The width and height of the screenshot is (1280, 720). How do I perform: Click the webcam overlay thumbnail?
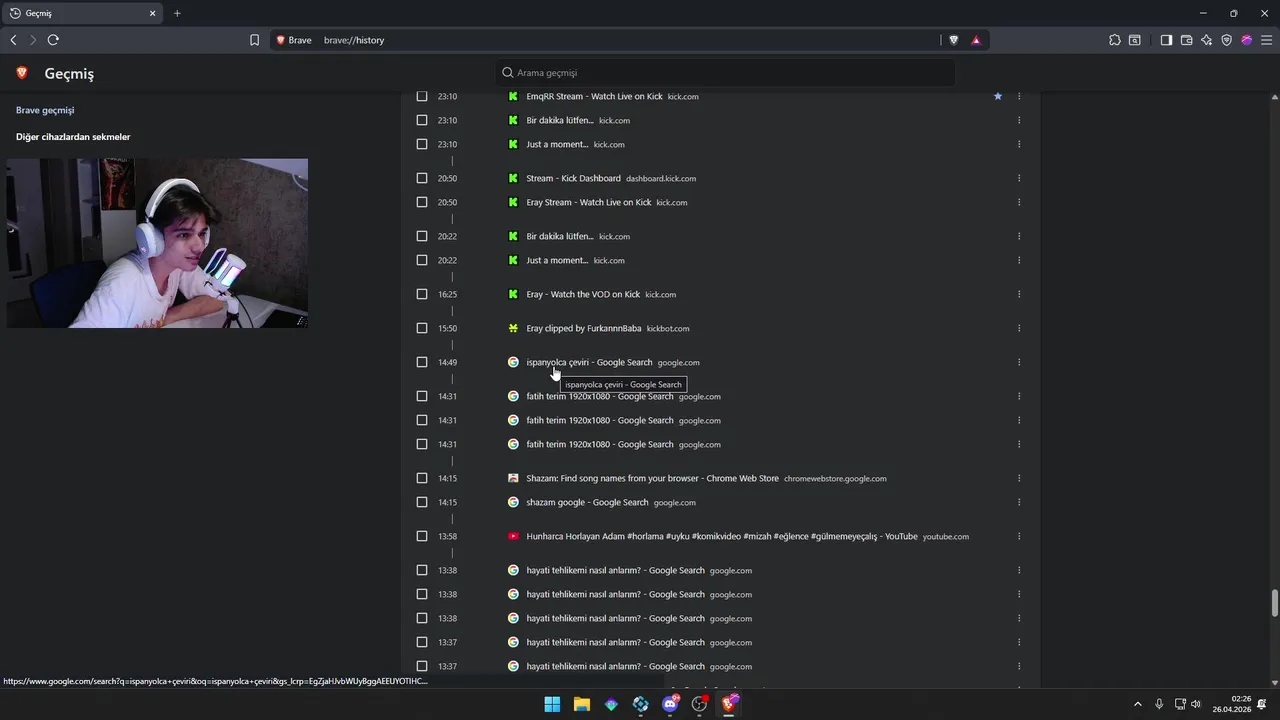(157, 243)
